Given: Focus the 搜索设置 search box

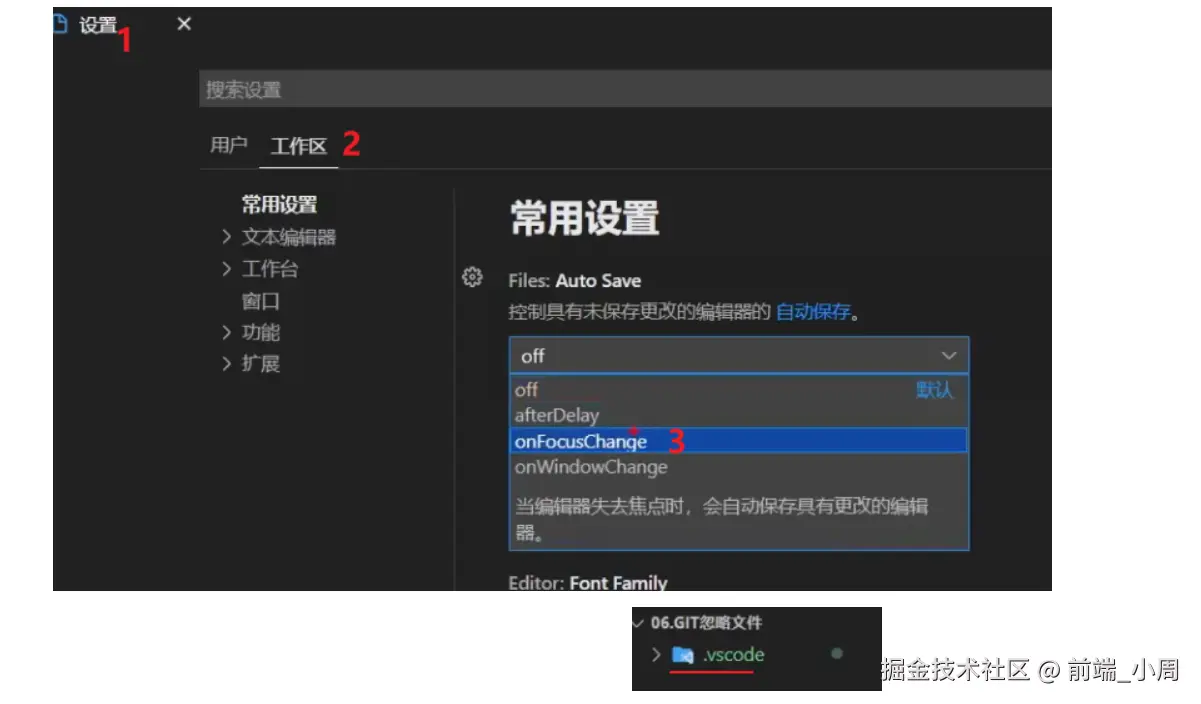Looking at the screenshot, I should coord(625,89).
